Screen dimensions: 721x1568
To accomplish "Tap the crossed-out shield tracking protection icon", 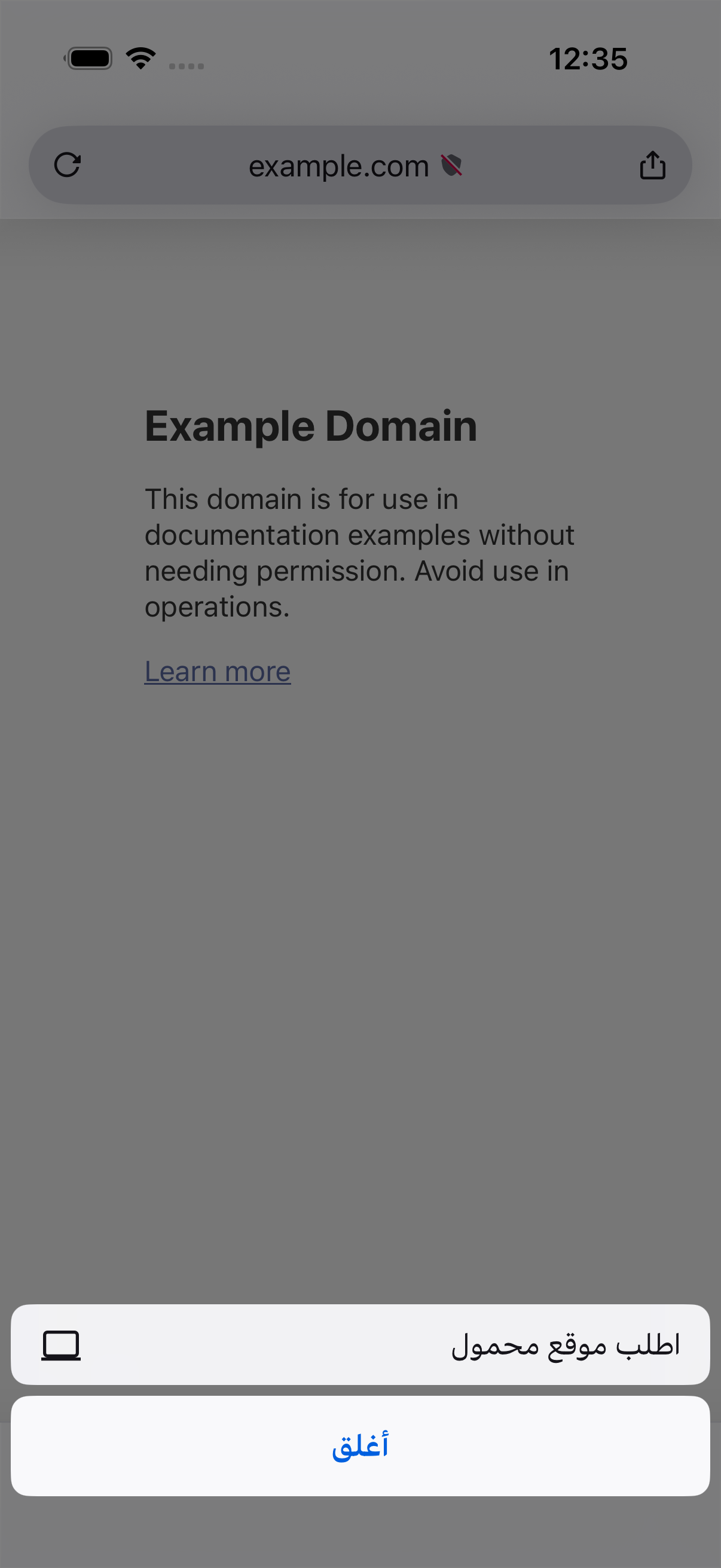I will click(x=451, y=165).
